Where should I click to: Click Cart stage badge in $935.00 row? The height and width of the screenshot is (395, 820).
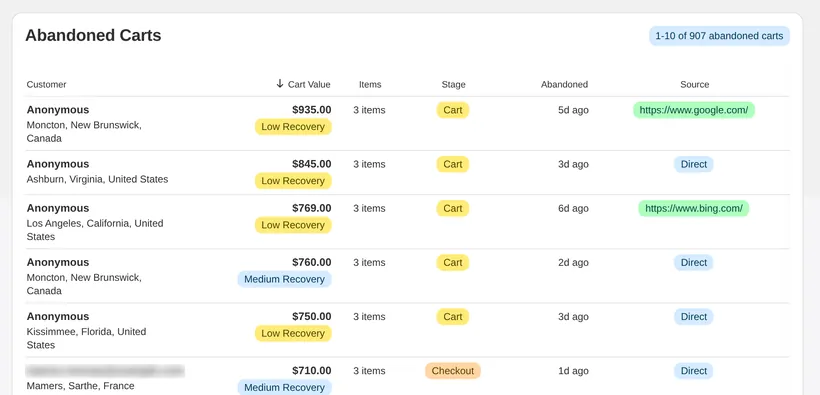pos(453,110)
